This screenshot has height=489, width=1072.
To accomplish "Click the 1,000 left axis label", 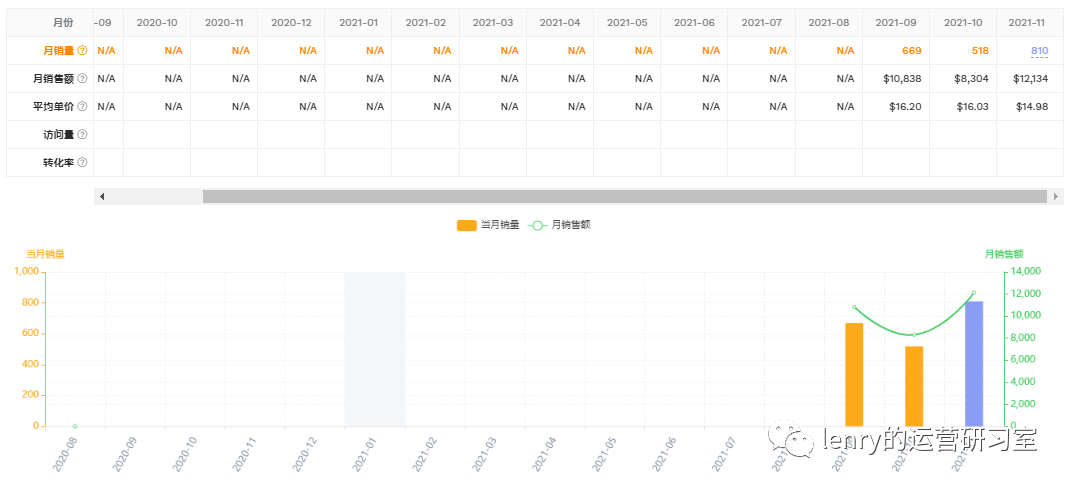I will pos(27,272).
